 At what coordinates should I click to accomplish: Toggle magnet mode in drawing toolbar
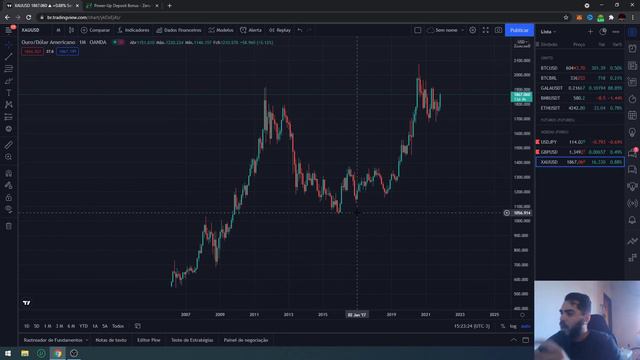(9, 173)
